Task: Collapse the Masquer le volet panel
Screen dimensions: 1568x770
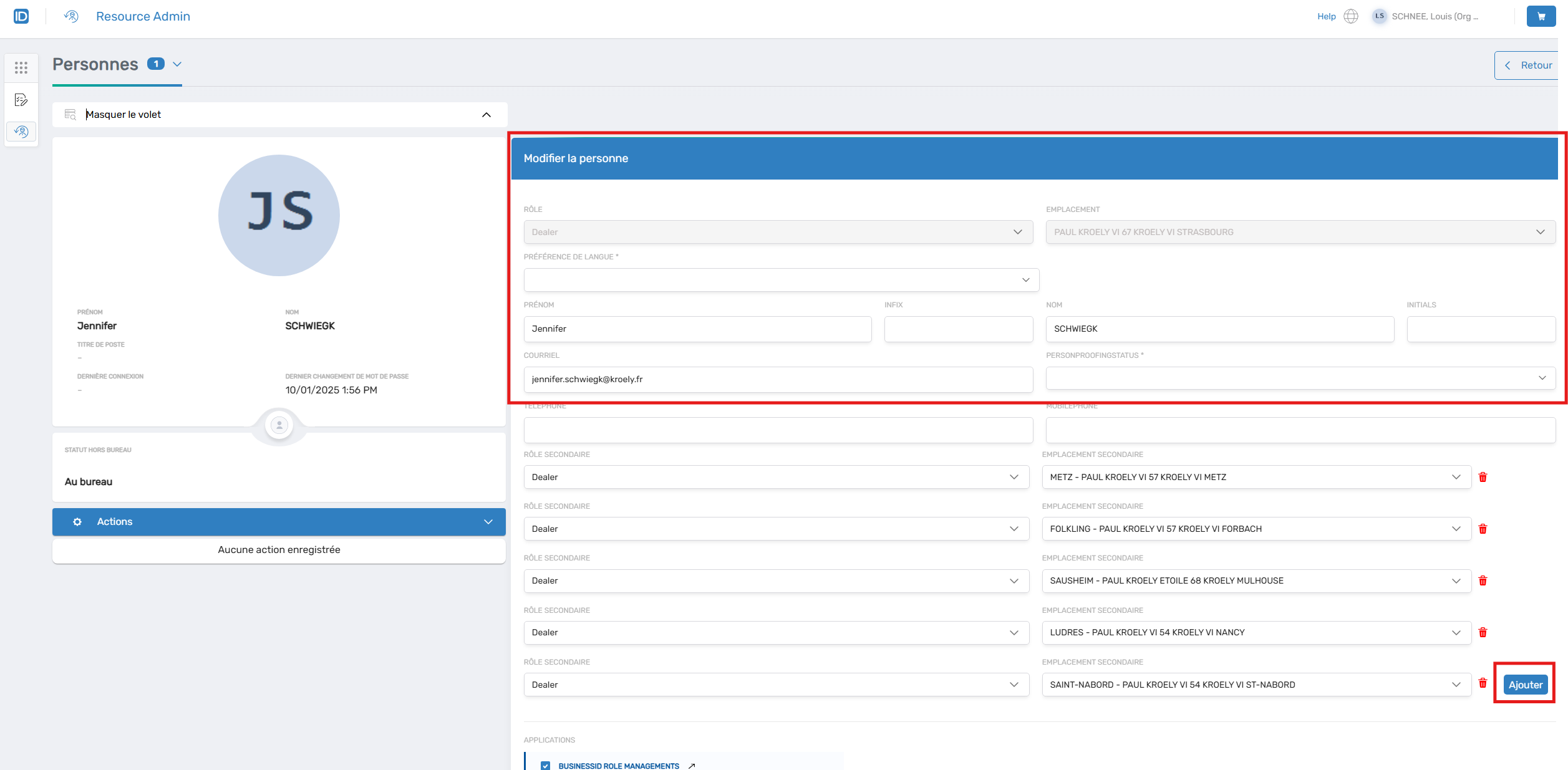Action: tap(486, 115)
